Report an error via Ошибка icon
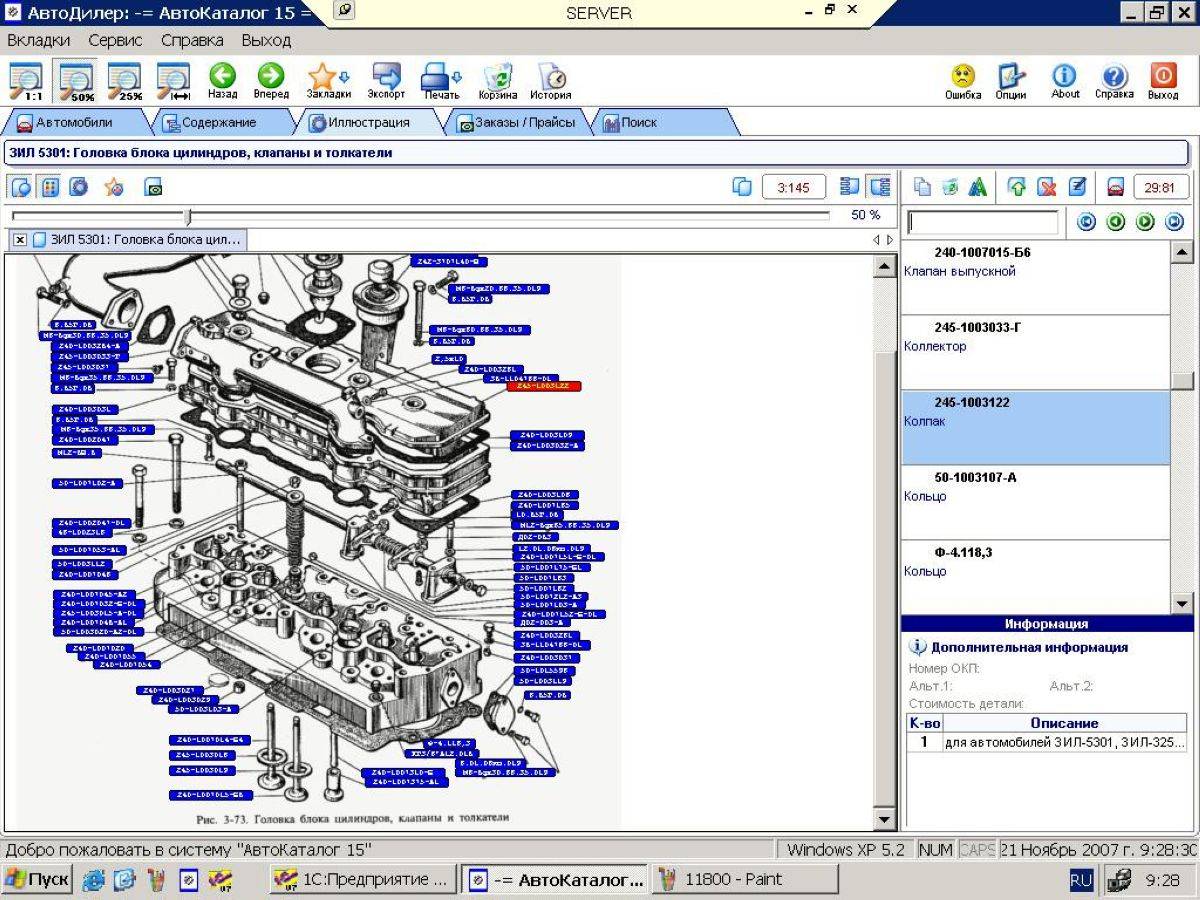1200x900 pixels. tap(962, 81)
